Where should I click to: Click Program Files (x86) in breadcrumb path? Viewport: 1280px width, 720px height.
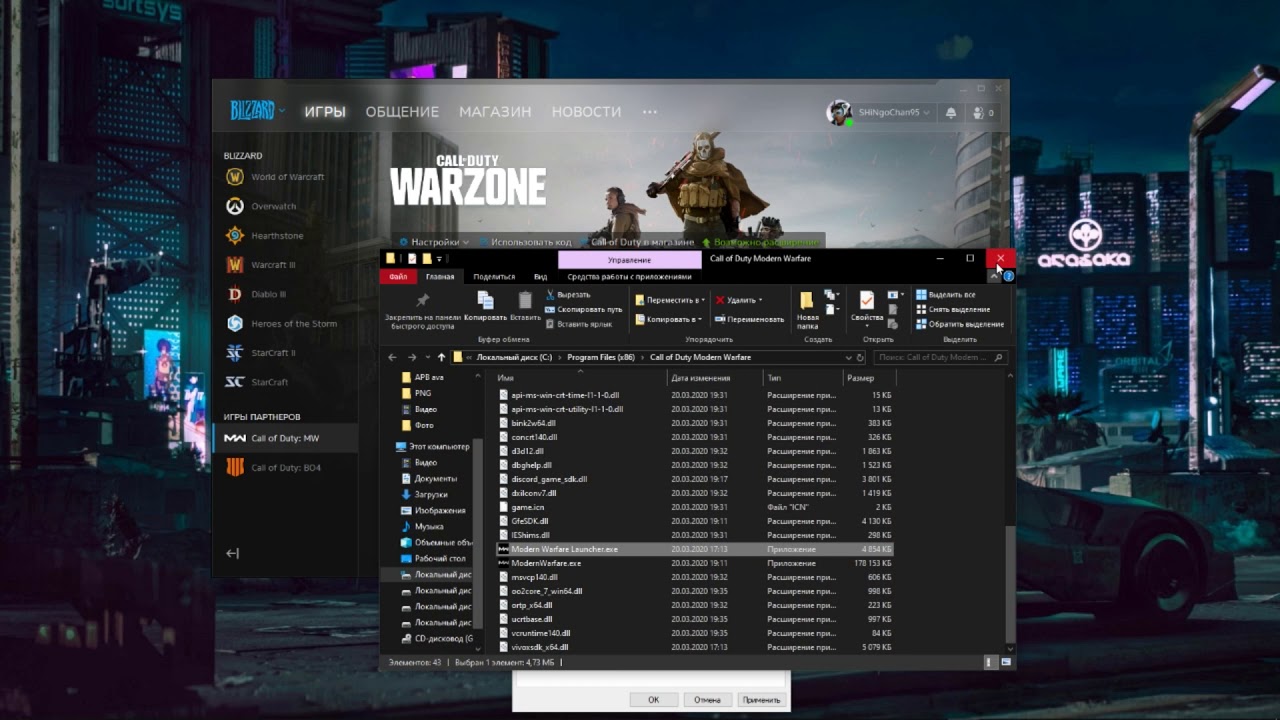601,357
